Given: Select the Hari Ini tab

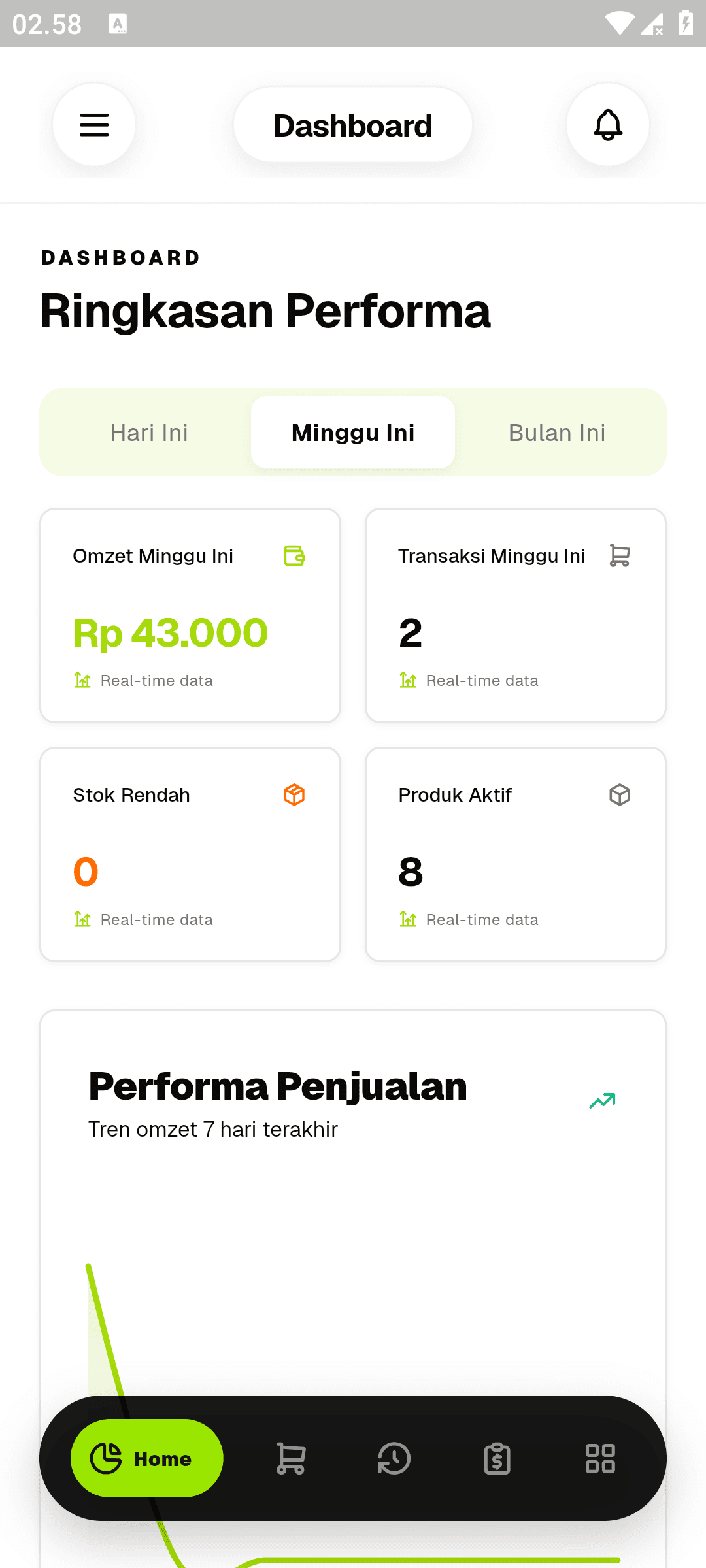Looking at the screenshot, I should tap(149, 433).
